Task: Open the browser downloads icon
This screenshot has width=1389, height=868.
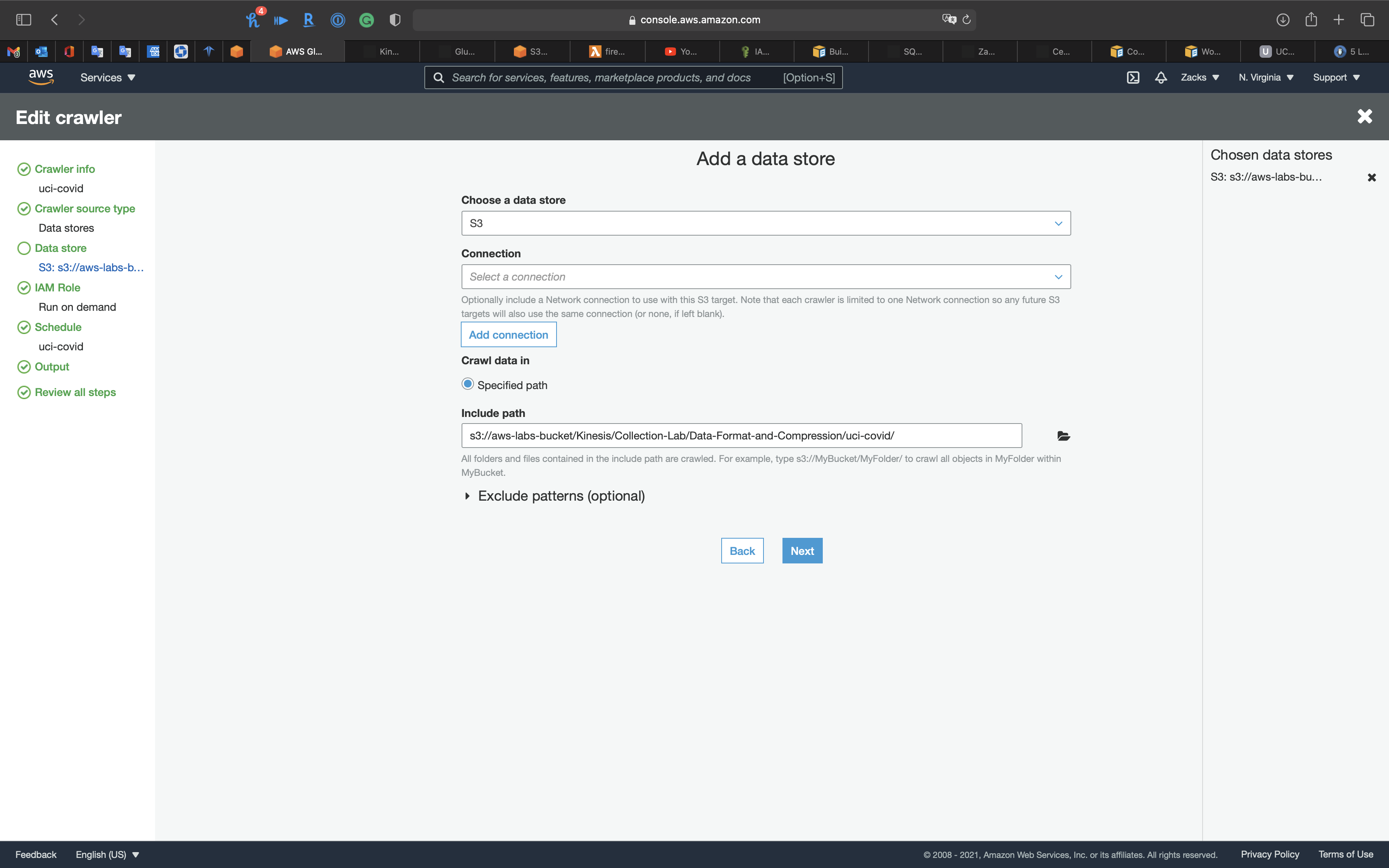Action: 1283,19
